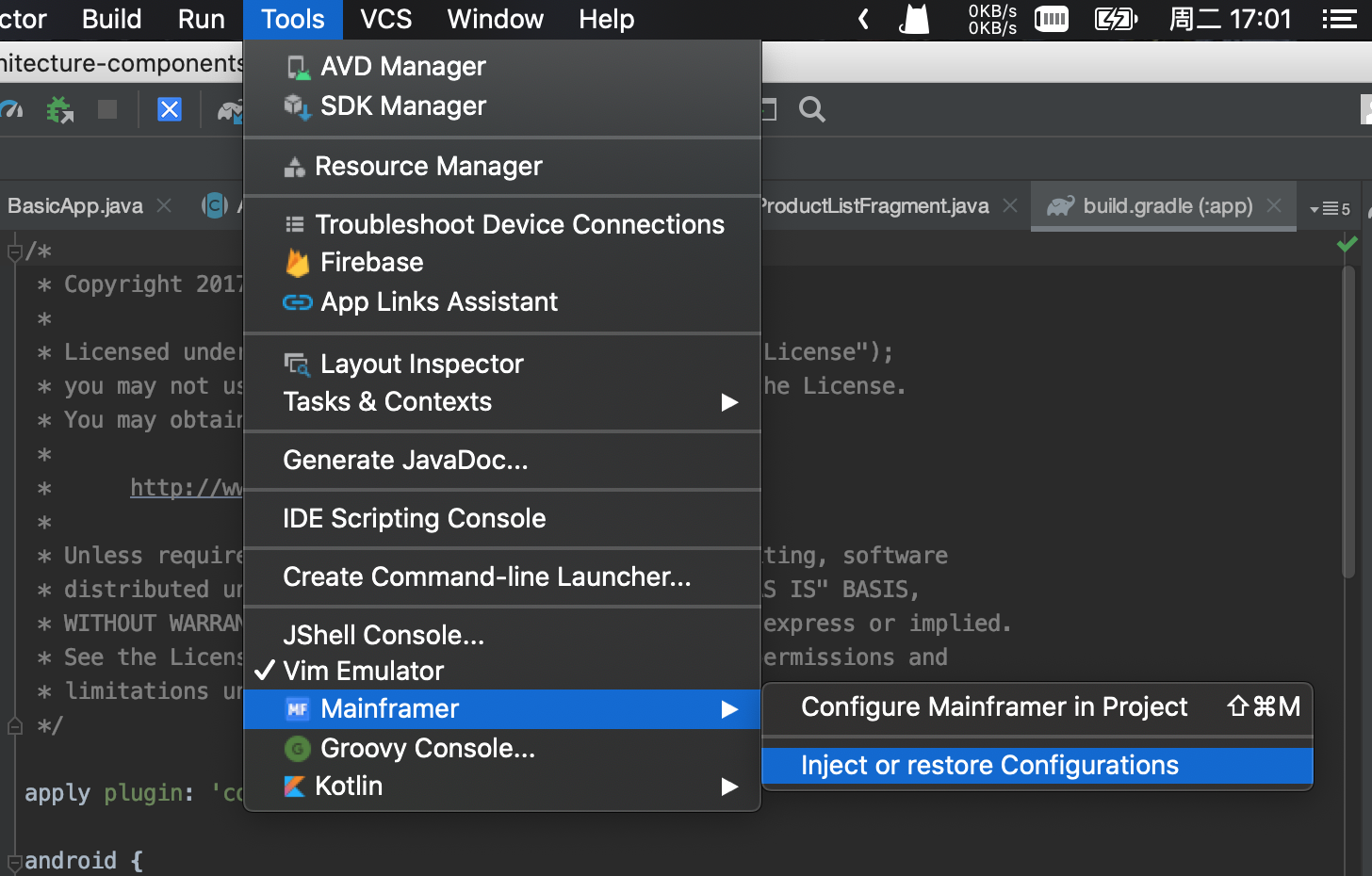Click the blue X toolbar icon
1372x876 pixels.
pyautogui.click(x=170, y=110)
